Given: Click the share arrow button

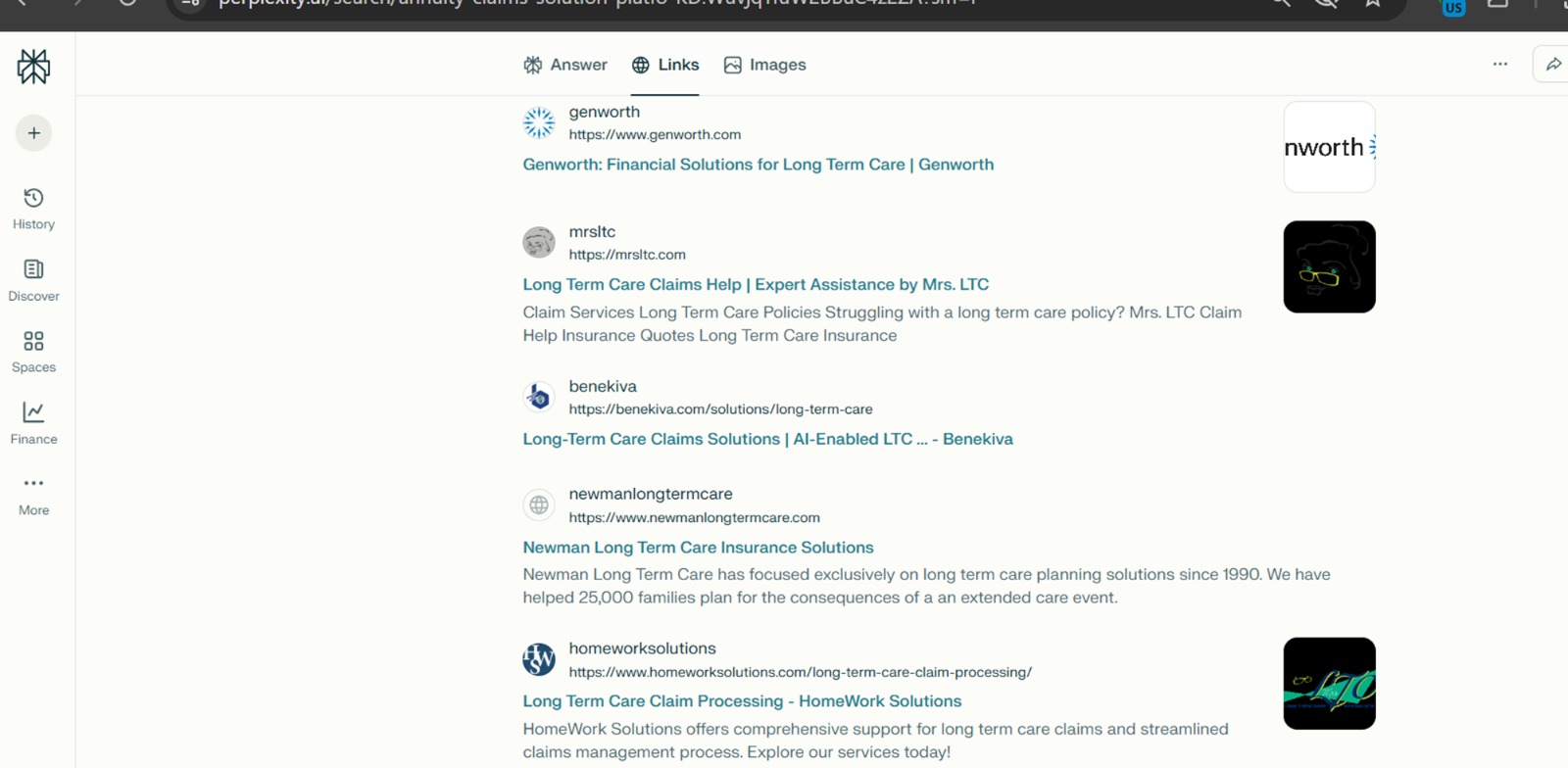Looking at the screenshot, I should [1552, 65].
